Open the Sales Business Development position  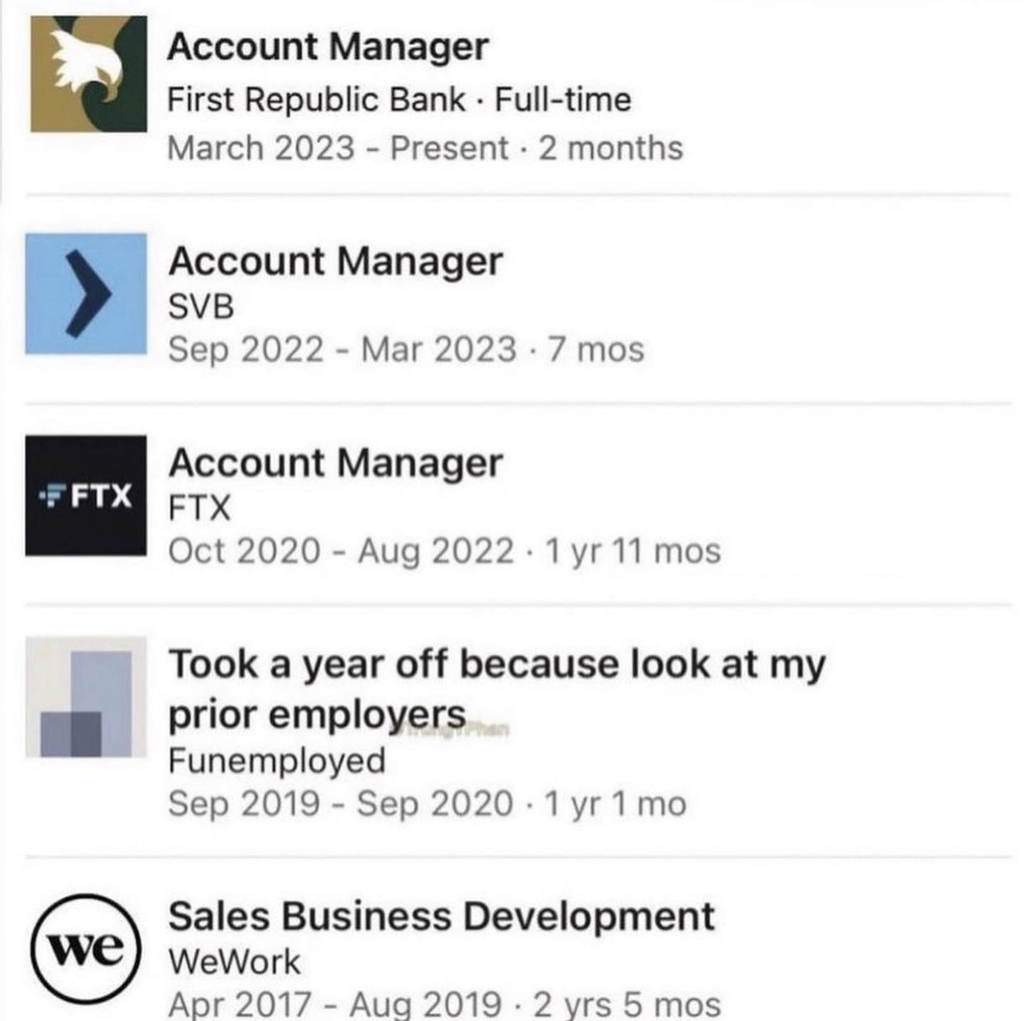[441, 916]
